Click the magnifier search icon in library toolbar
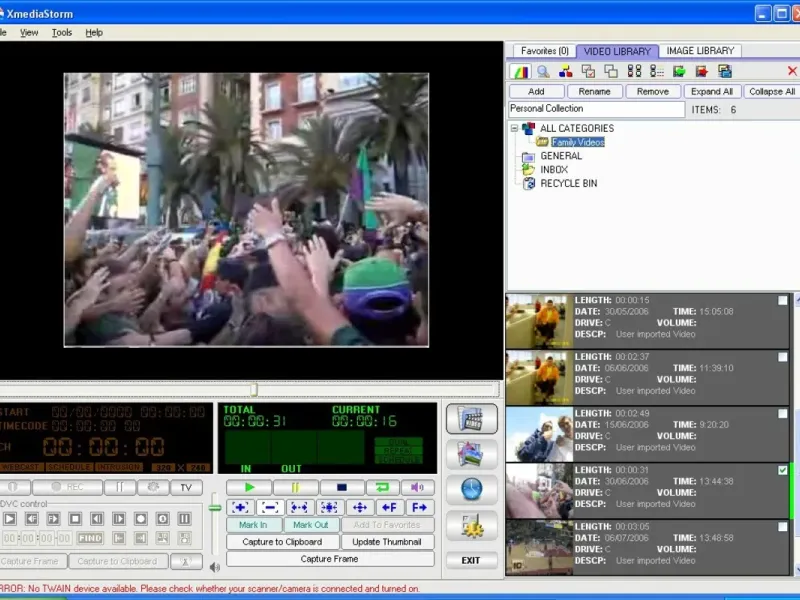800x600 pixels. [543, 71]
